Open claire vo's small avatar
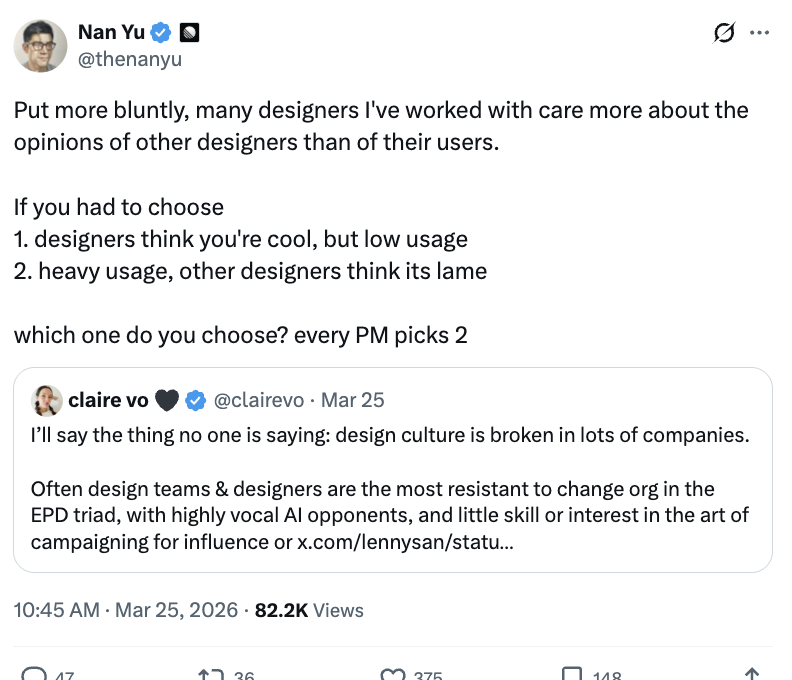 point(45,400)
